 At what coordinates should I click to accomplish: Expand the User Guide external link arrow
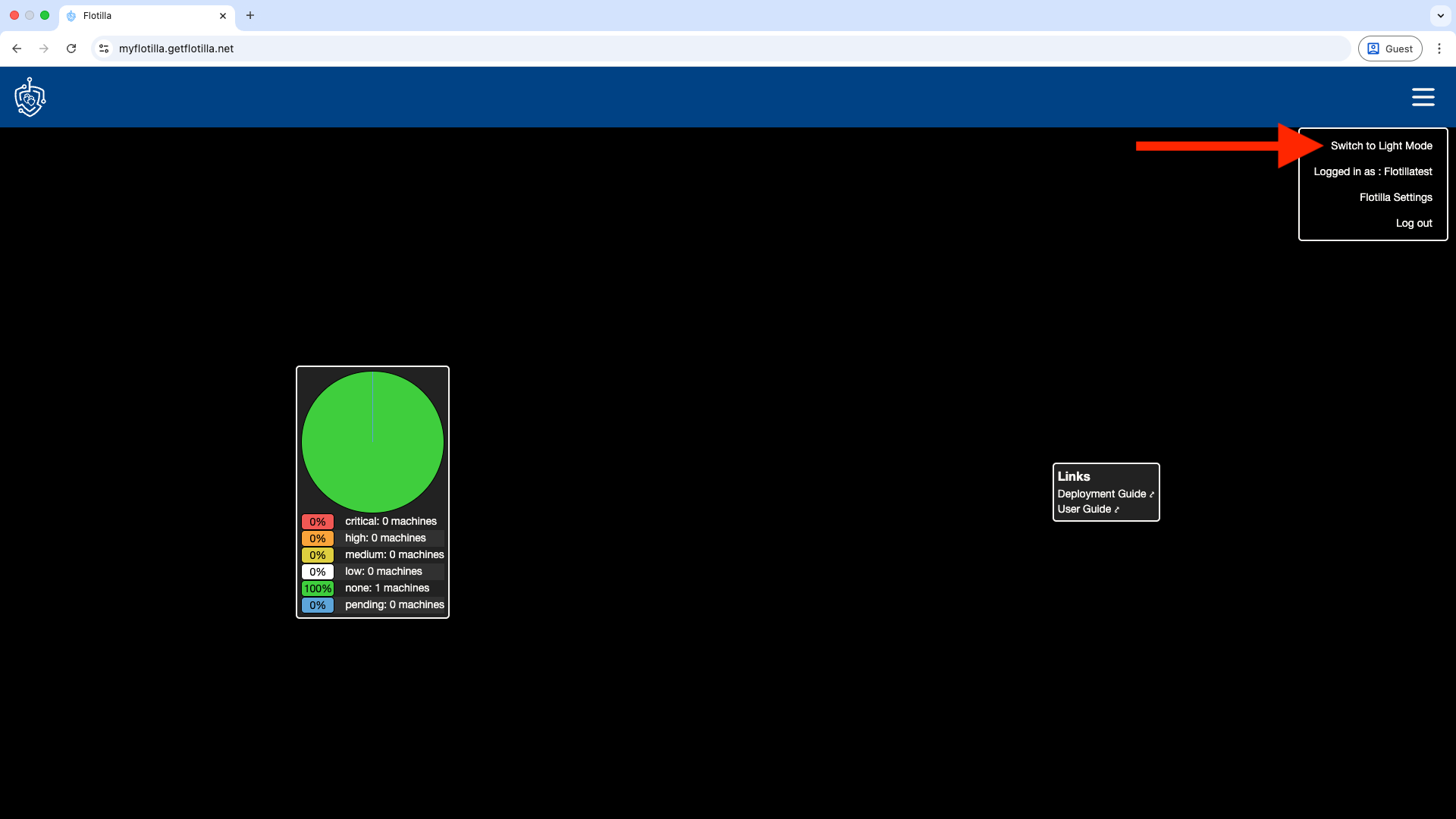1116,509
